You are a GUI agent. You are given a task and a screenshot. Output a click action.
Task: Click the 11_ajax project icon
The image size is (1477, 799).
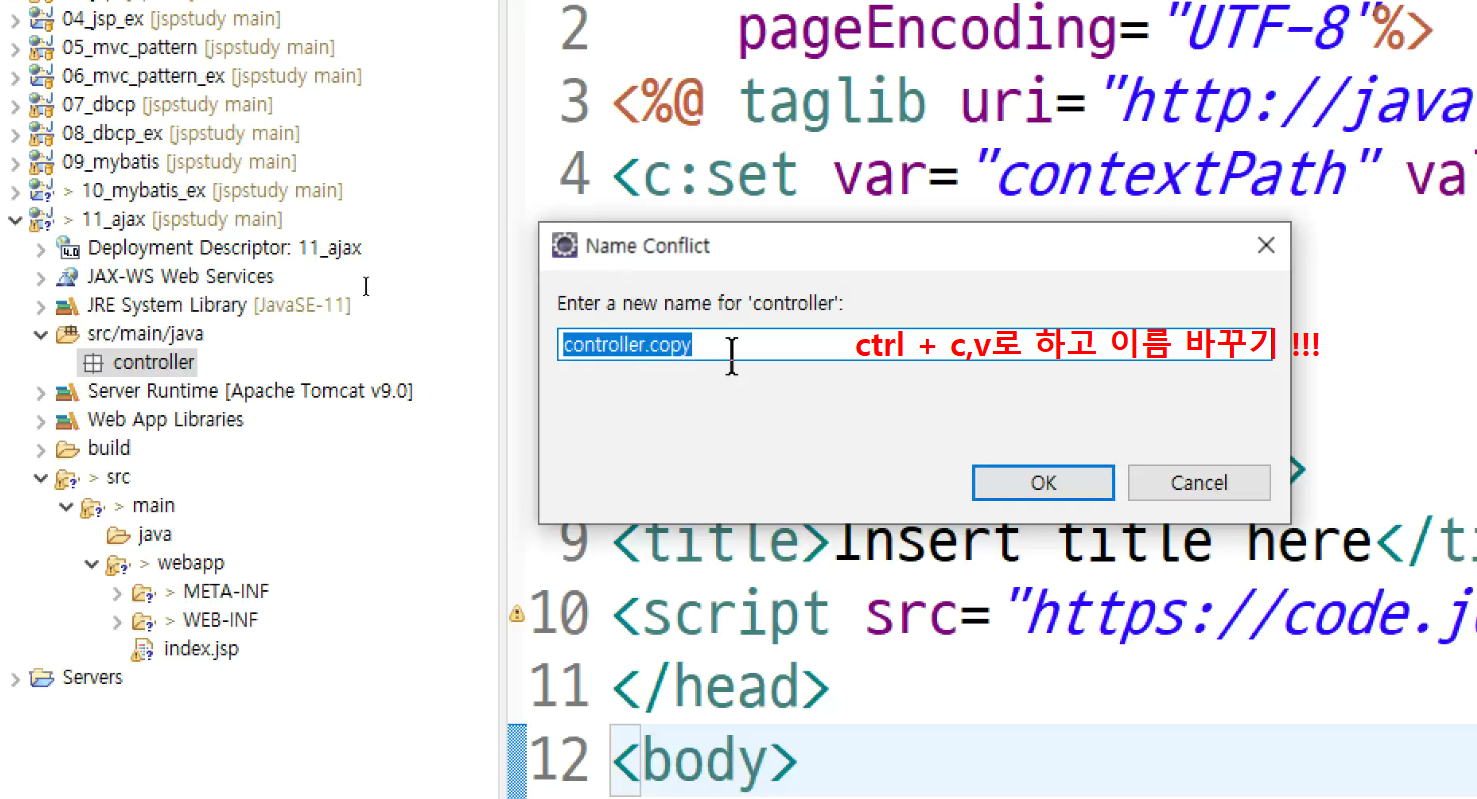coord(41,219)
